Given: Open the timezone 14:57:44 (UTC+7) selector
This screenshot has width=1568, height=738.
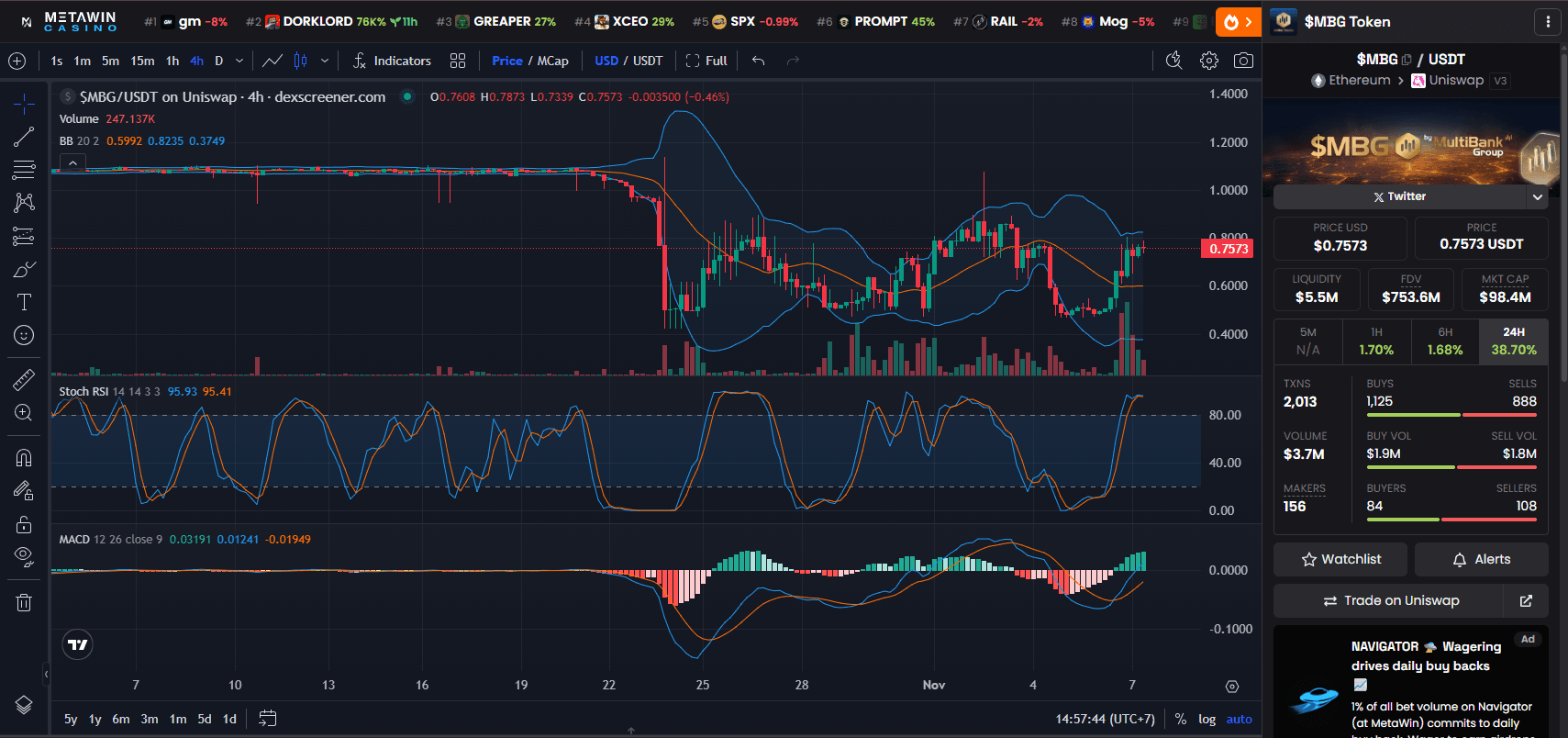Looking at the screenshot, I should click(x=1105, y=719).
